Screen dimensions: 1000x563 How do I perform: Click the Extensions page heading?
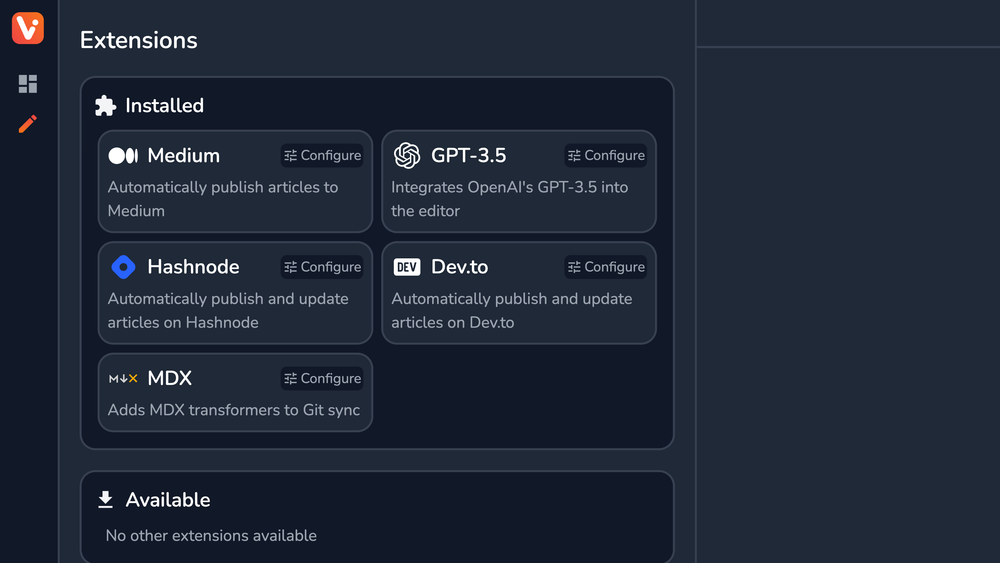[138, 40]
